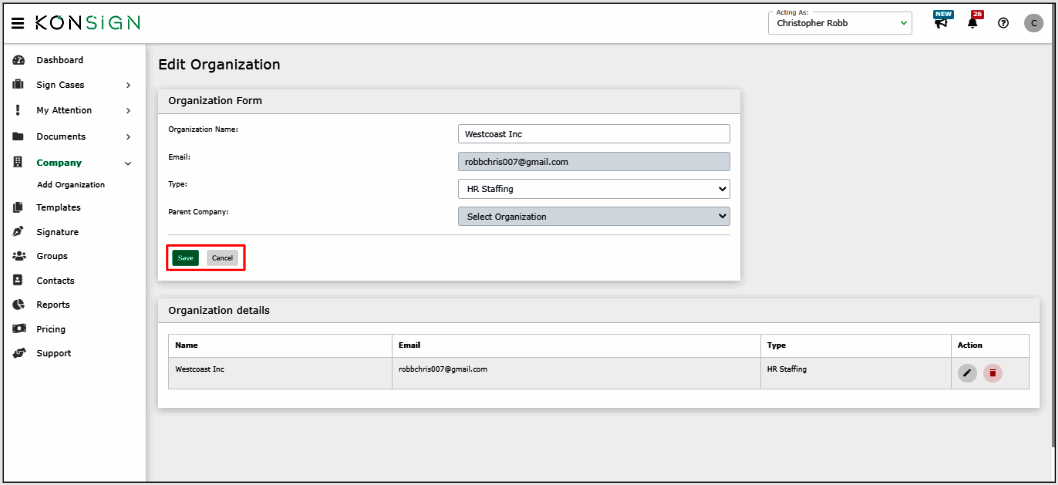1058x485 pixels.
Task: Expand the My Attention submenu chevron
Action: 128,111
